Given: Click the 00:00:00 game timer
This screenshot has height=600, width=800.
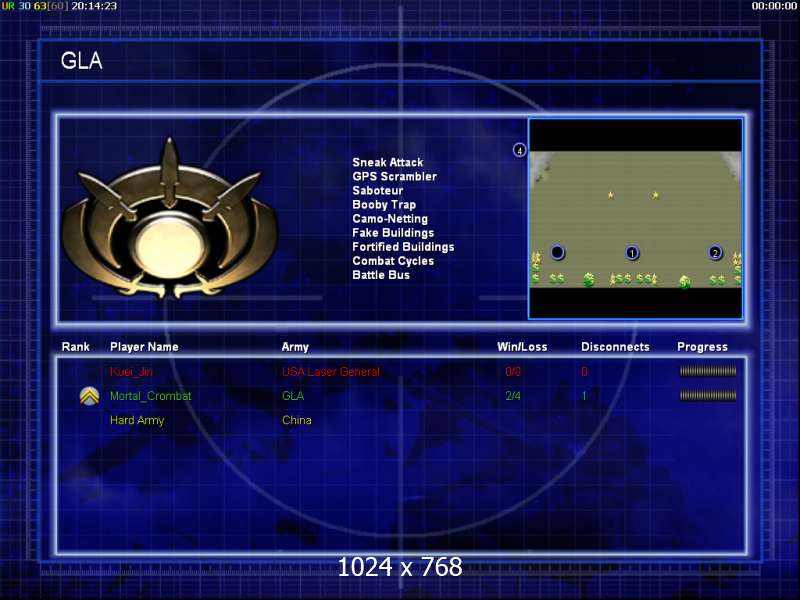Looking at the screenshot, I should [774, 6].
